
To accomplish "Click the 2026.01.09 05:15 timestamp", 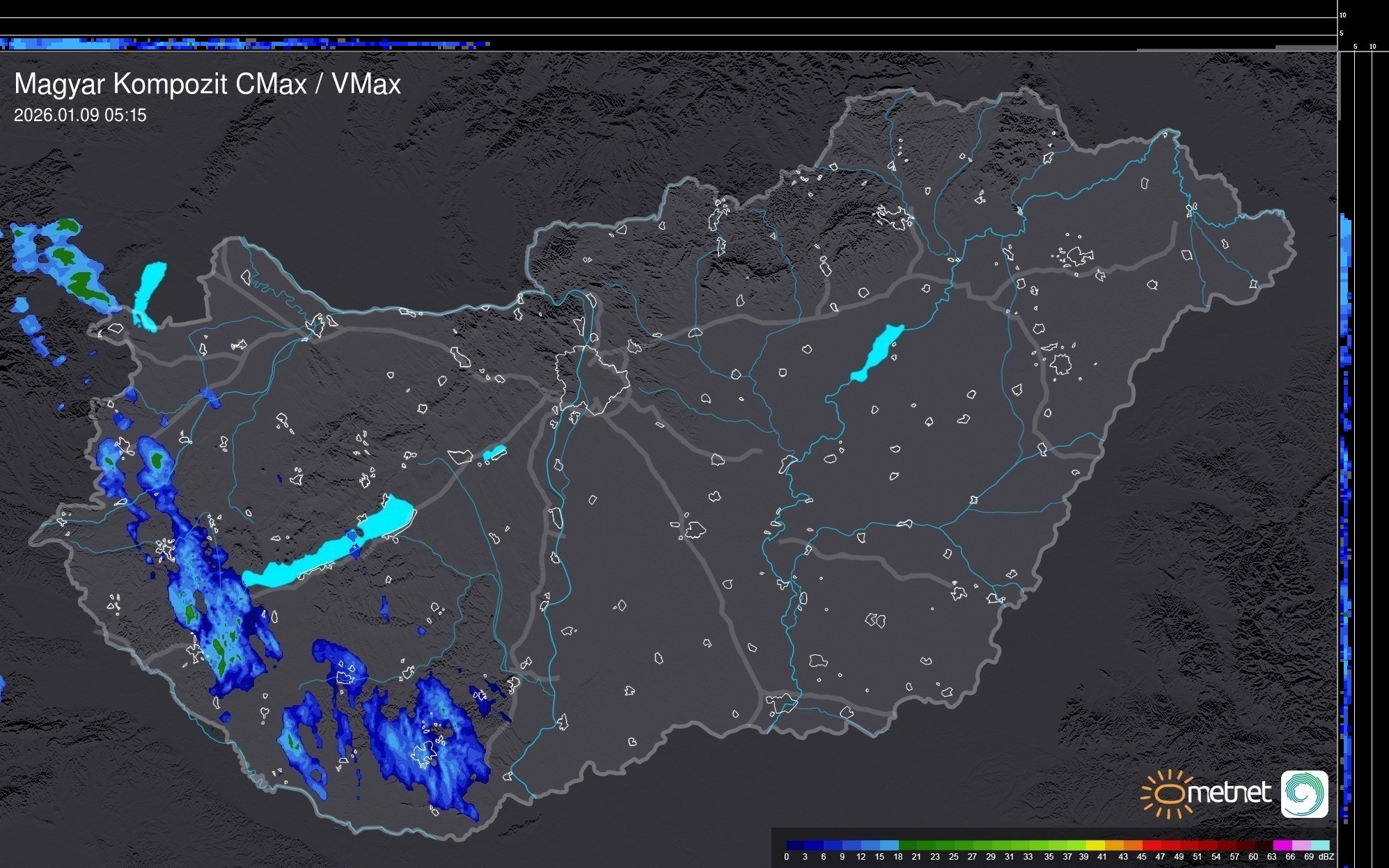I will pyautogui.click(x=80, y=116).
